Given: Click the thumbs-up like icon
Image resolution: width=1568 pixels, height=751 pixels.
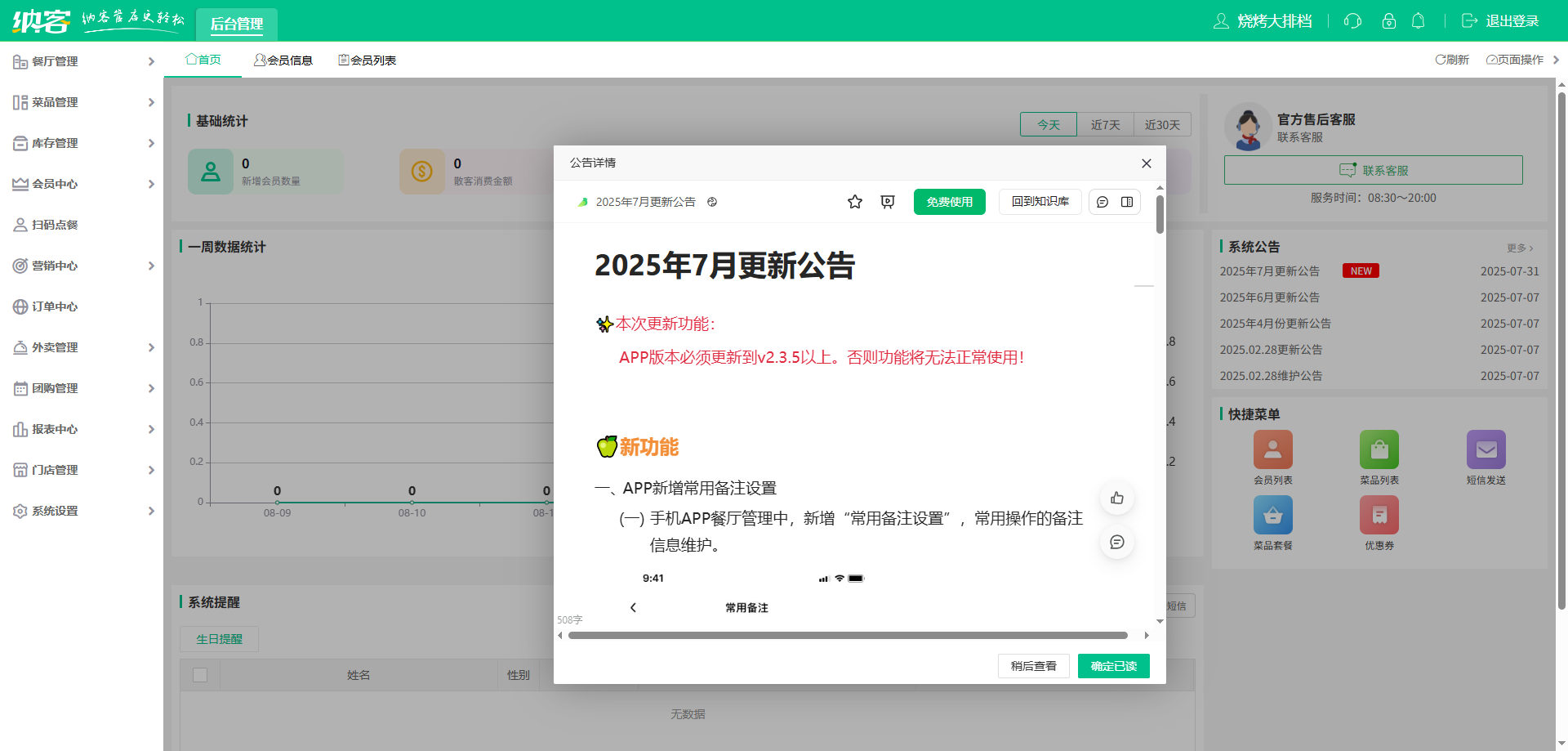Looking at the screenshot, I should tap(1116, 498).
